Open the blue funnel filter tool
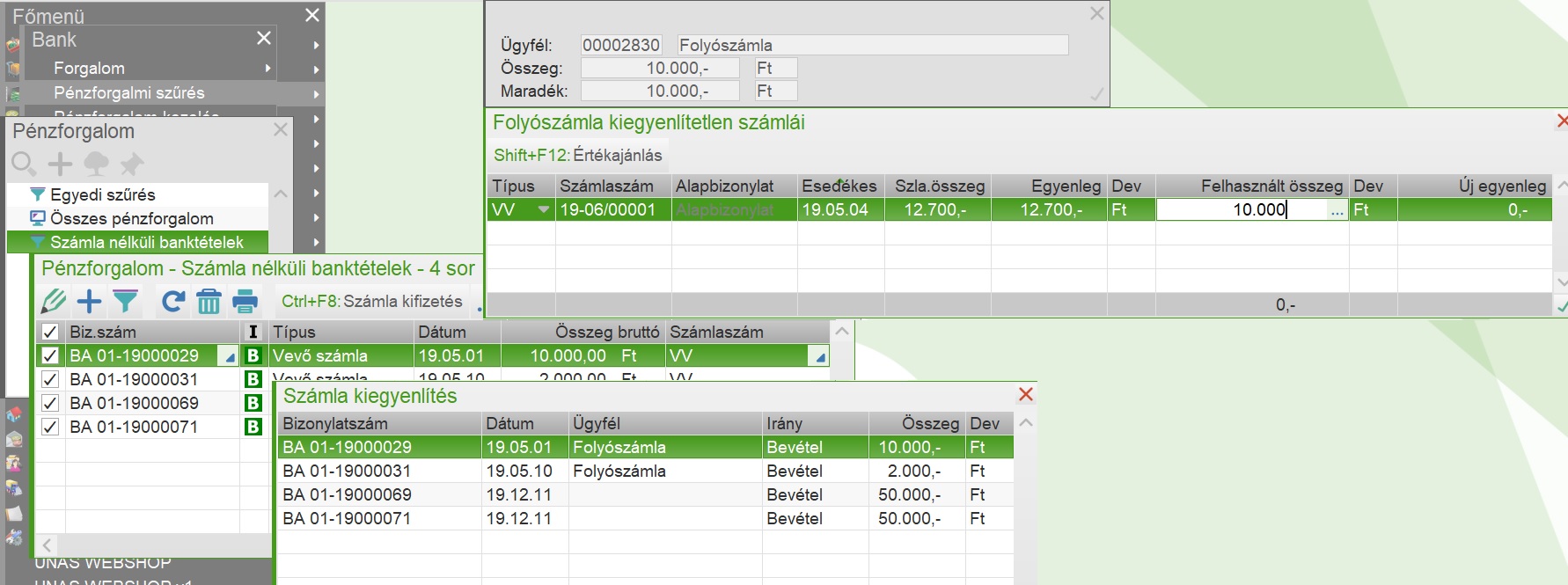This screenshot has width=1568, height=585. click(126, 302)
